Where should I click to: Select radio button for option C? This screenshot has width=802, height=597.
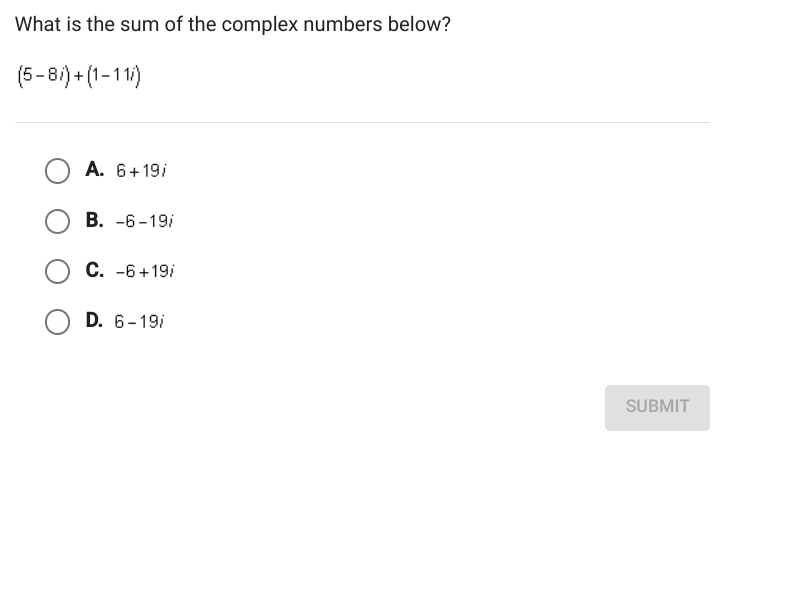pos(57,270)
